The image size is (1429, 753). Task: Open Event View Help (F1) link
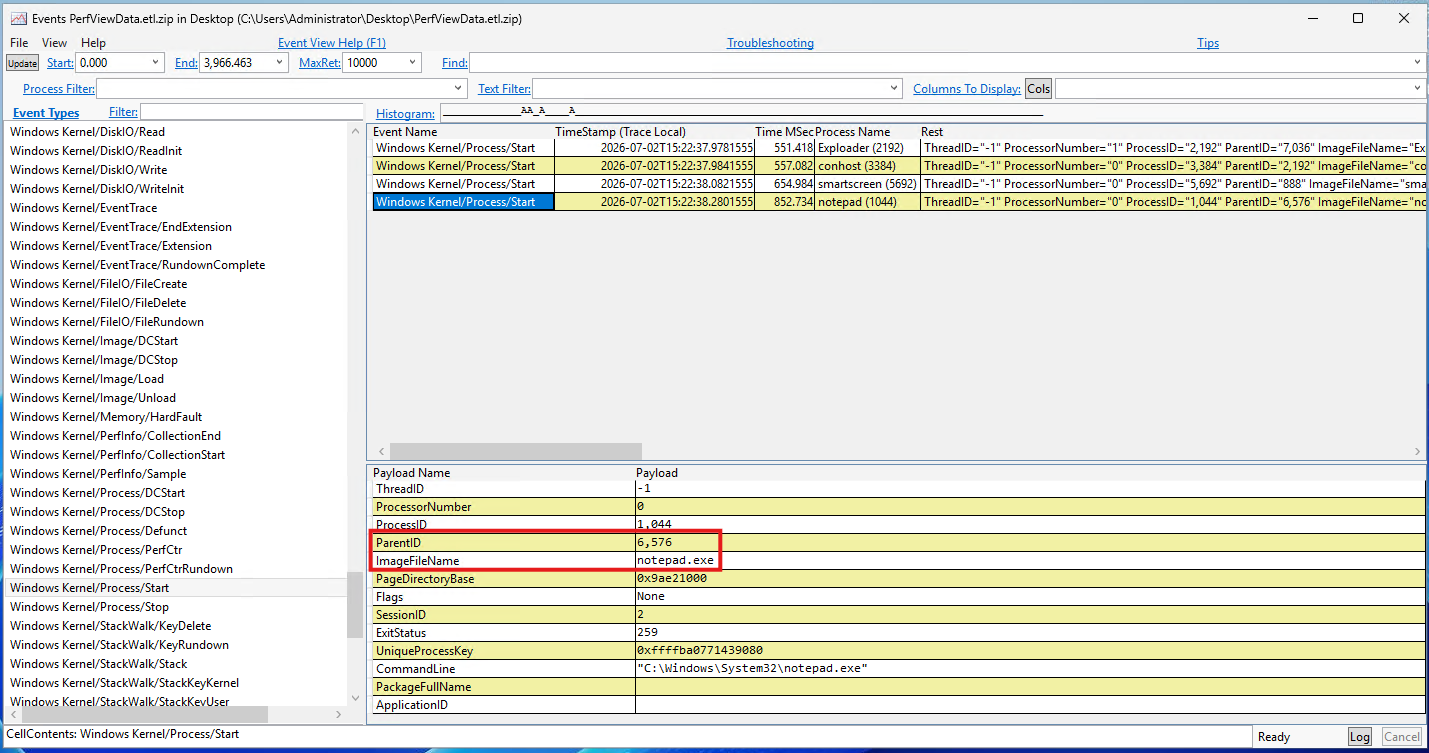pos(332,43)
